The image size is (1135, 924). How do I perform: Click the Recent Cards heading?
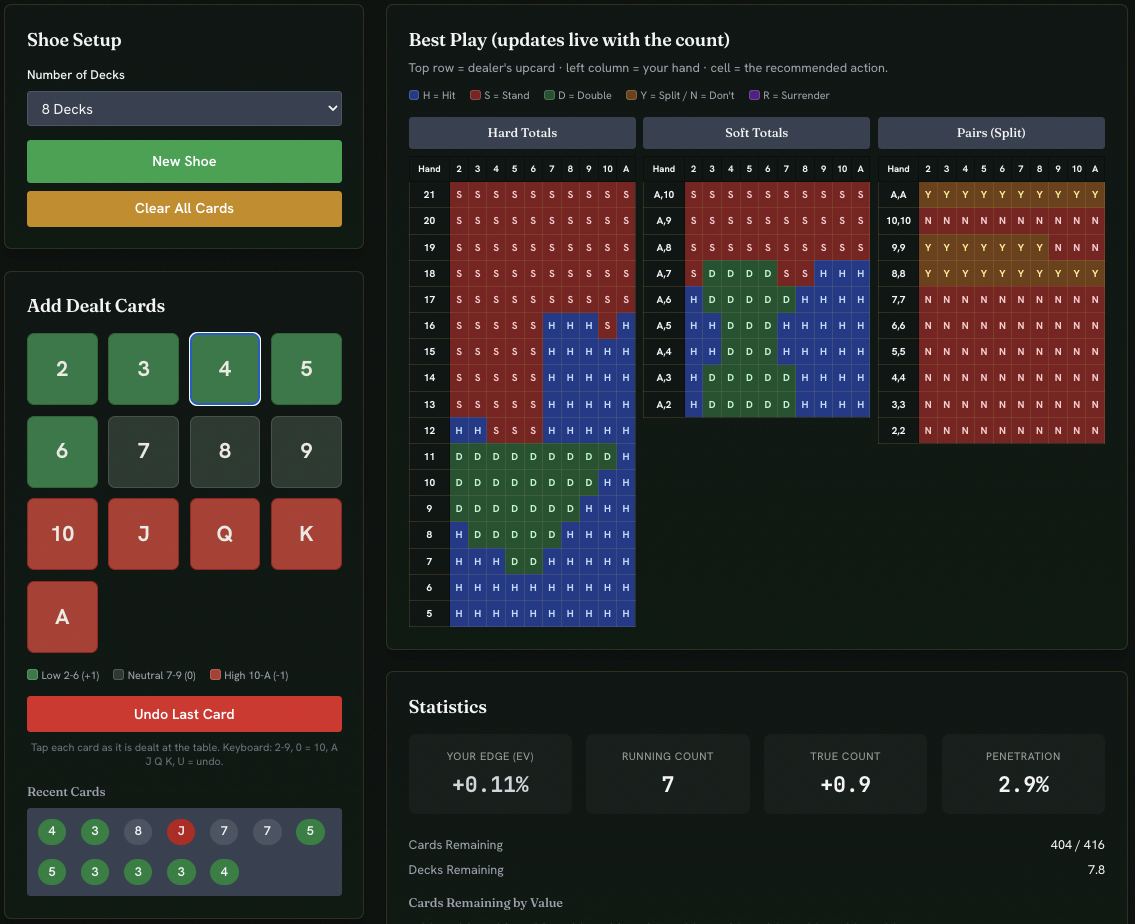(x=66, y=792)
